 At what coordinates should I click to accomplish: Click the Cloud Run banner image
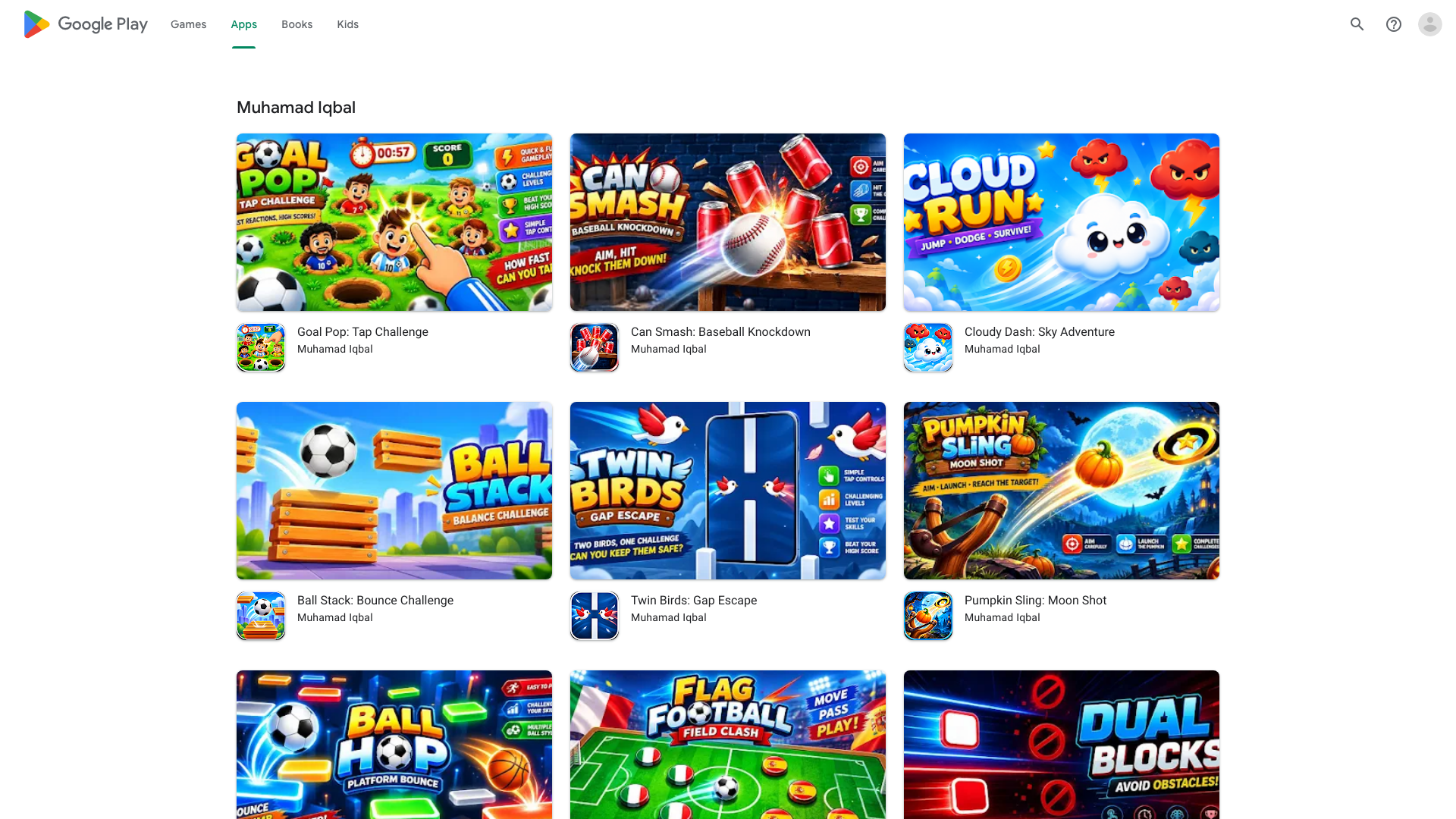1062,222
